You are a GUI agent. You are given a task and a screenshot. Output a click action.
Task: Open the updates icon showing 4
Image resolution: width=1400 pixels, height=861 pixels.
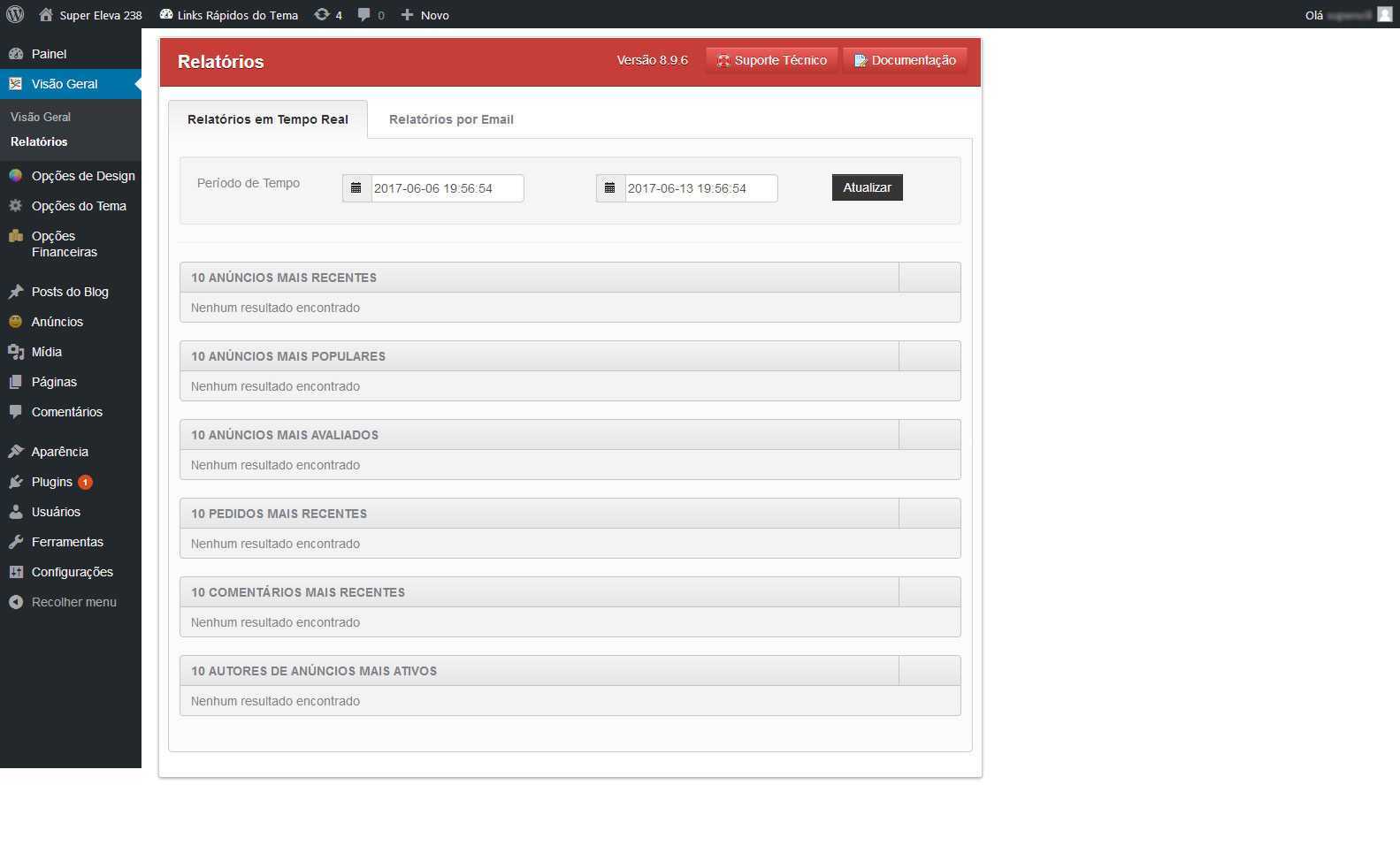tap(323, 14)
